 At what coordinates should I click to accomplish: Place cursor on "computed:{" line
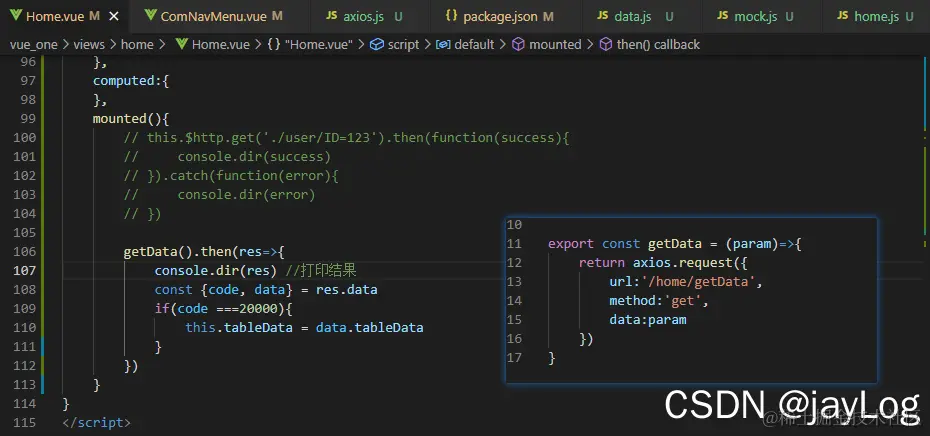pyautogui.click(x=131, y=81)
